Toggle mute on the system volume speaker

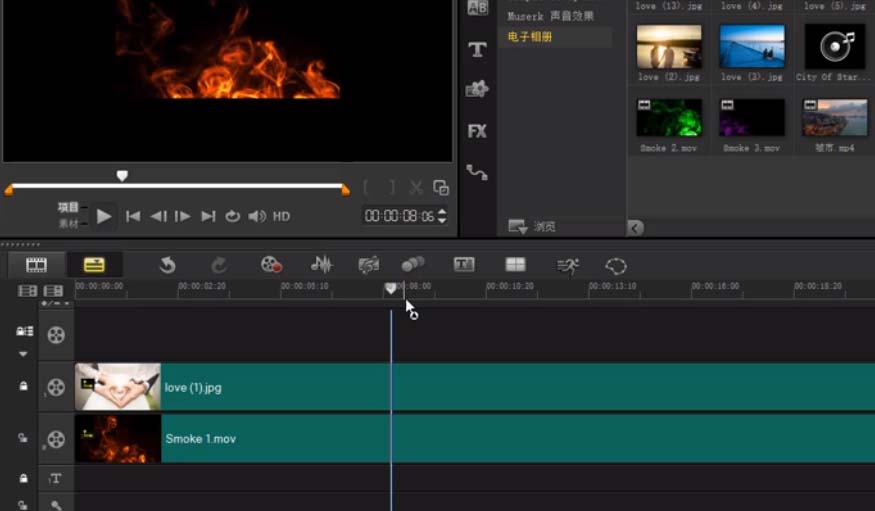[257, 216]
